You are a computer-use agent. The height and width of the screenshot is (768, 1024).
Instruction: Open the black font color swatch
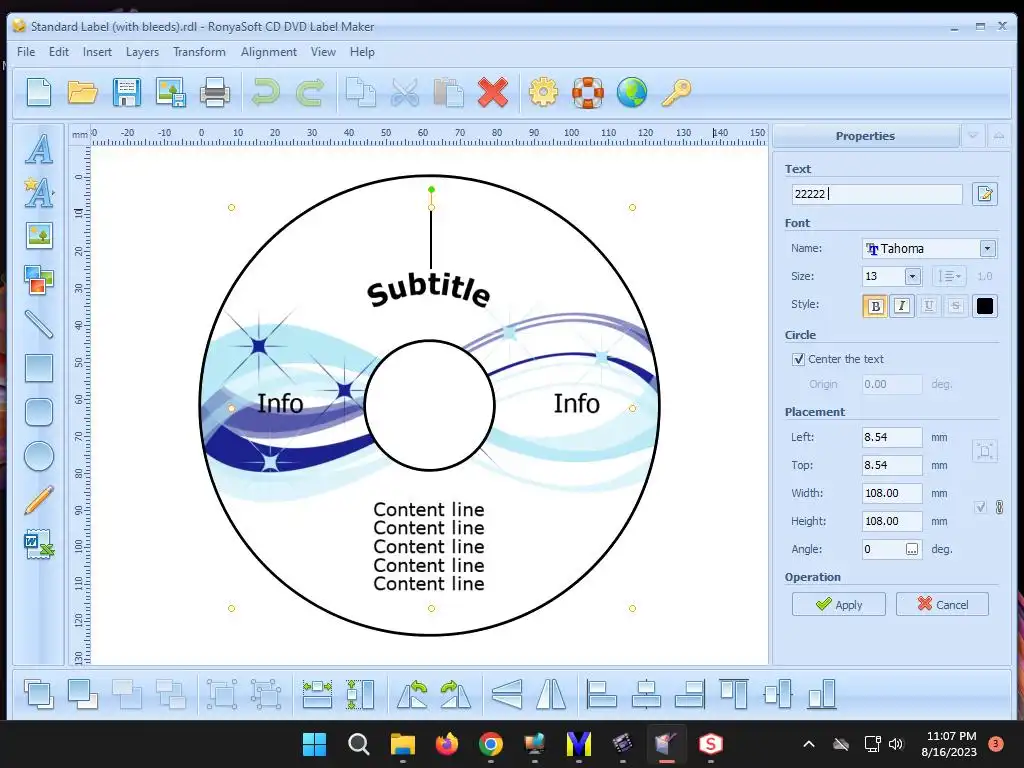point(985,306)
